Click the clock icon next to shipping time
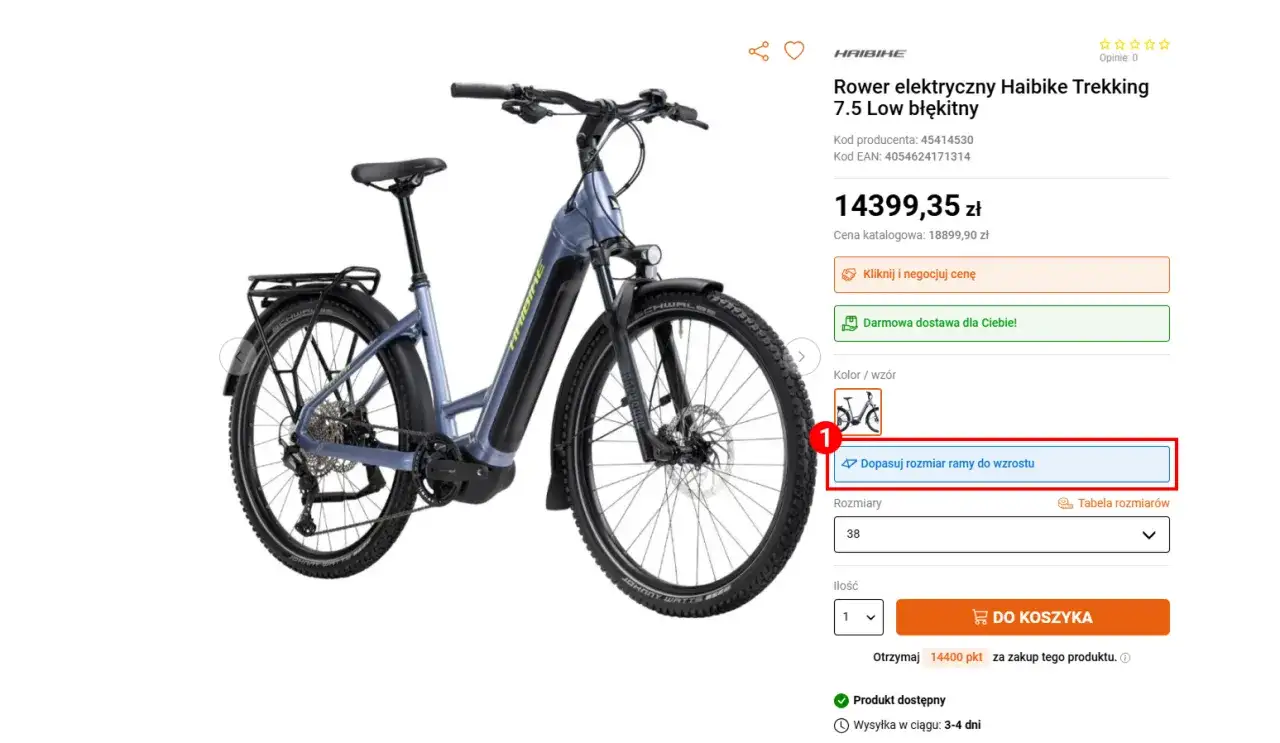The image size is (1280, 743). tap(840, 725)
